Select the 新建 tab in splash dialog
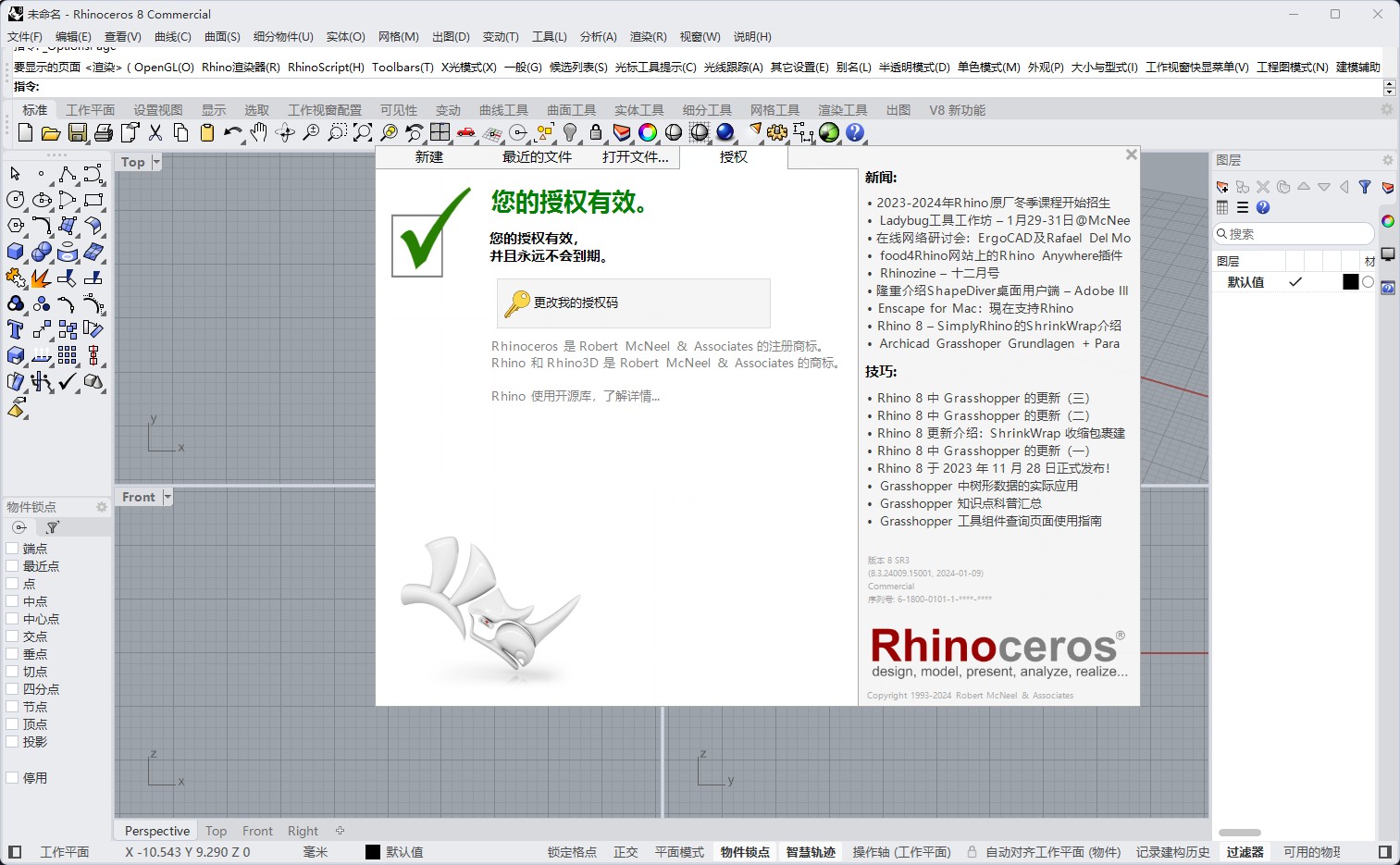Viewport: 1400px width, 865px height. pyautogui.click(x=429, y=157)
